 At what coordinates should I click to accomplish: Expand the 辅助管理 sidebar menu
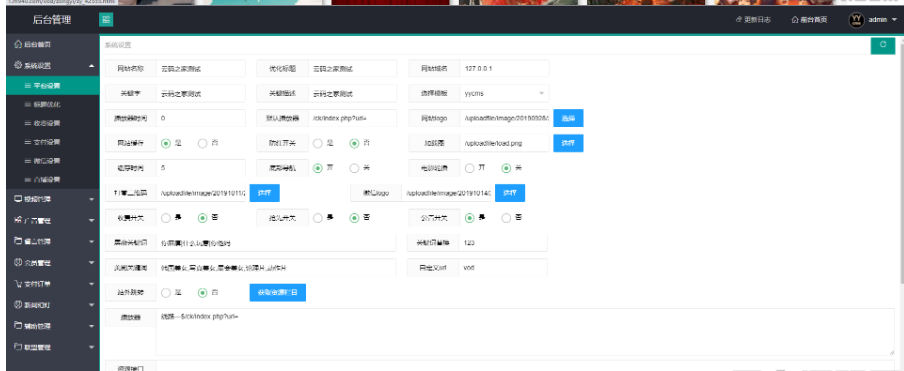(x=52, y=326)
